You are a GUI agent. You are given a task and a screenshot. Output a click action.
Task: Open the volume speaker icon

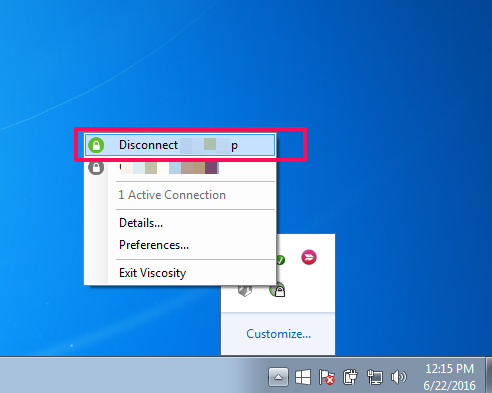pos(399,378)
